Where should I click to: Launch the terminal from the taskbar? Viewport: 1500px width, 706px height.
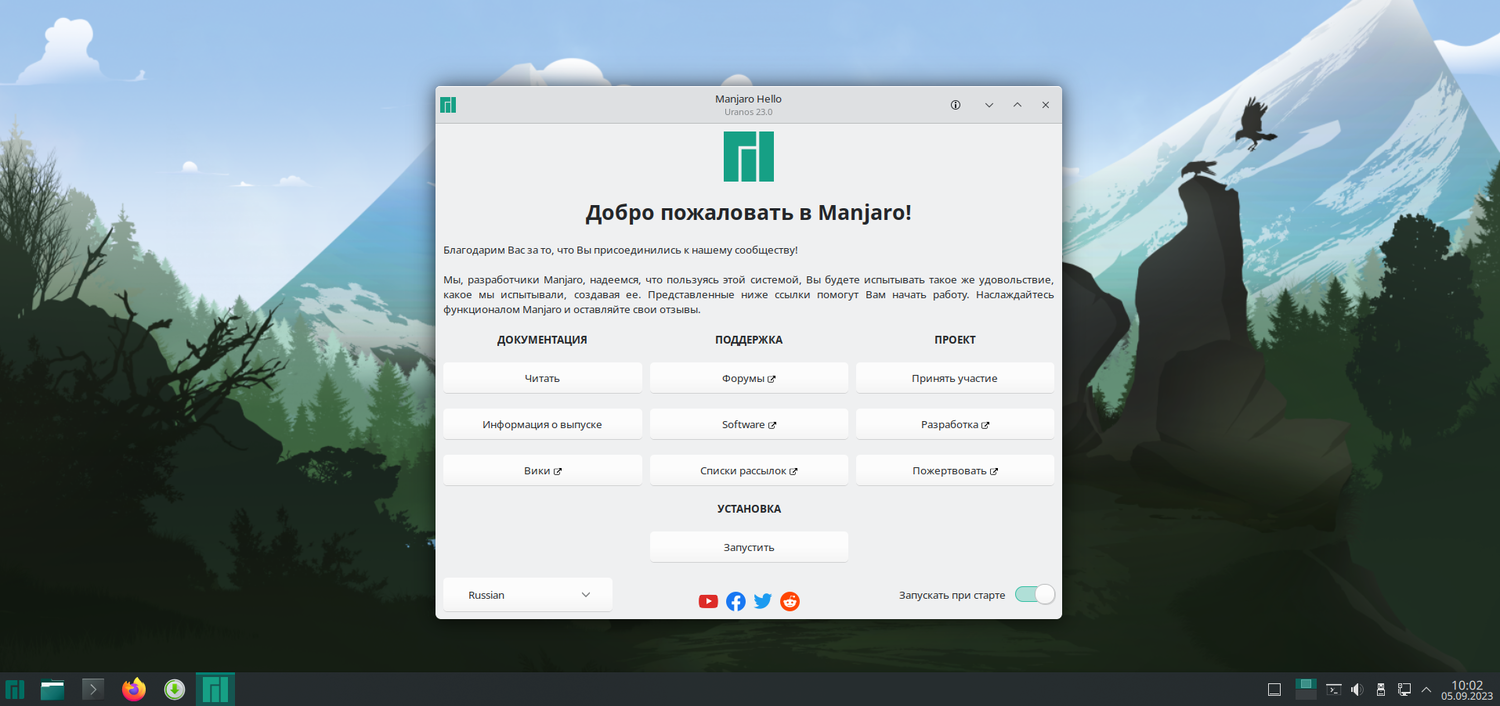click(x=93, y=689)
